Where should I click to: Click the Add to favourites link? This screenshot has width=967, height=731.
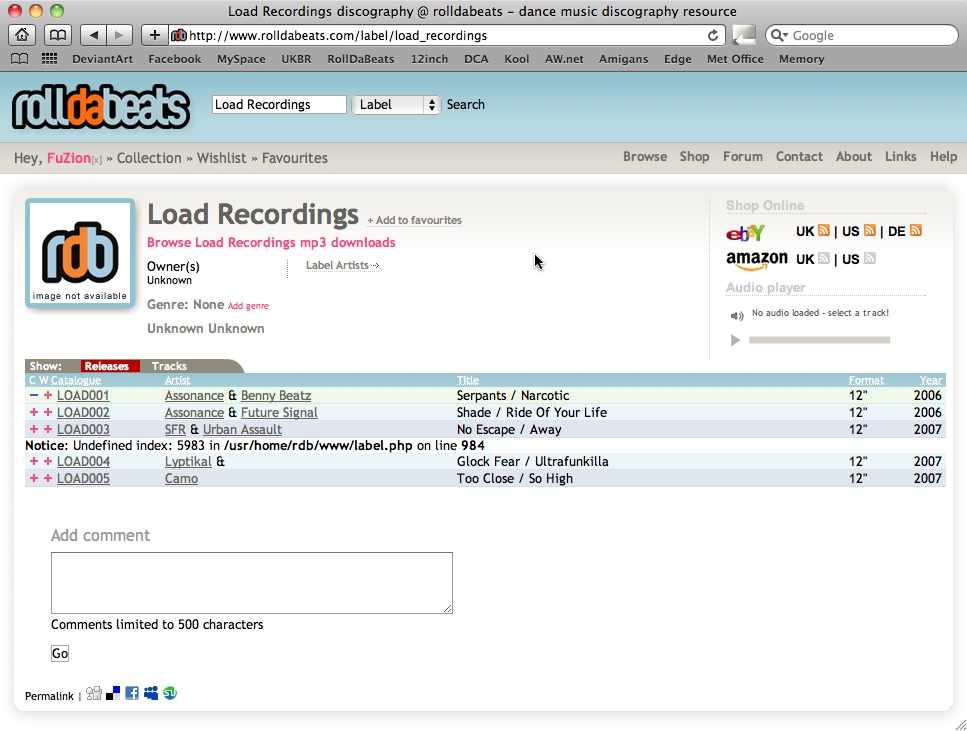(414, 220)
